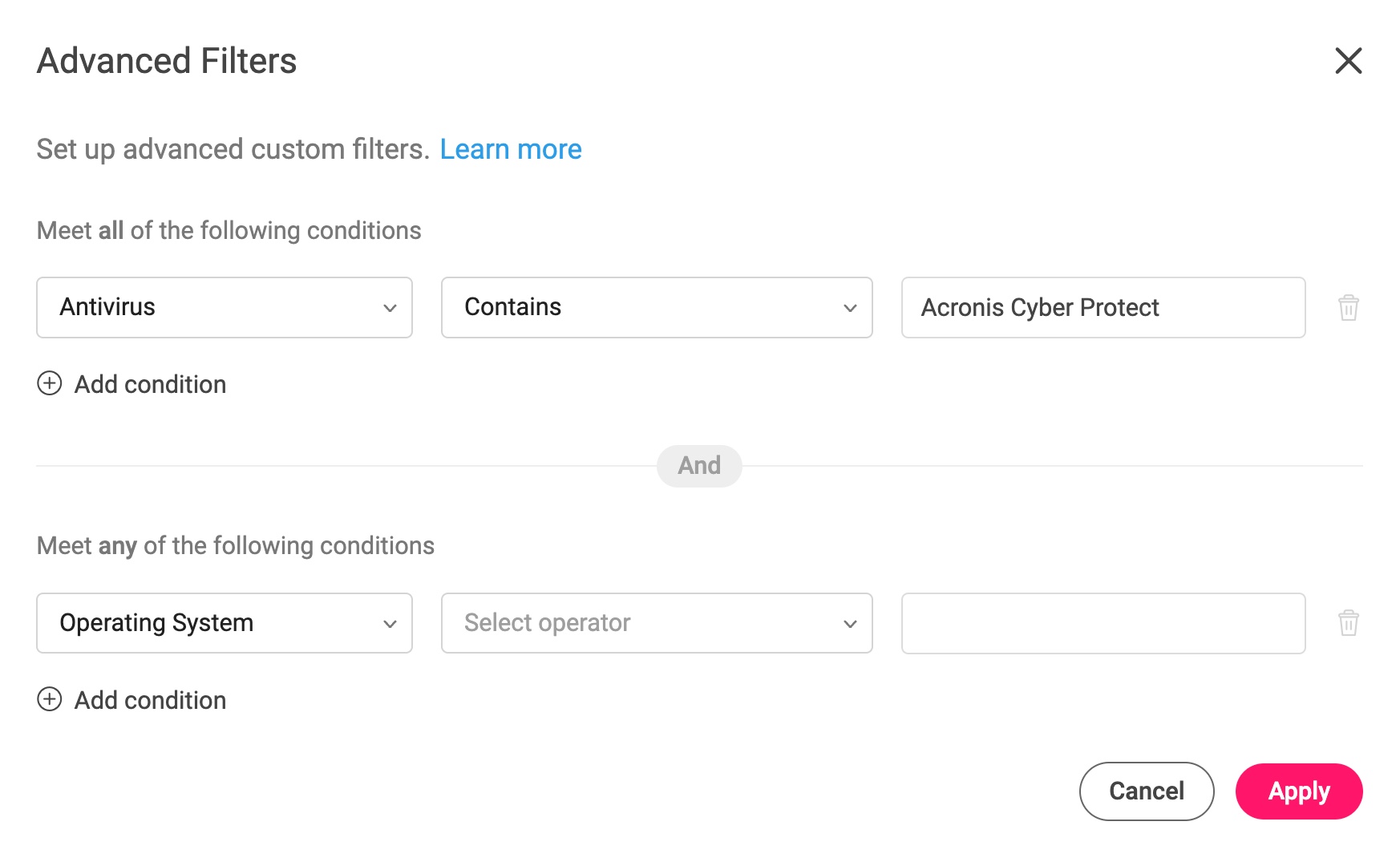The width and height of the screenshot is (1400, 858).
Task: Click the plus icon under 'Meet any' conditions
Action: click(x=50, y=700)
